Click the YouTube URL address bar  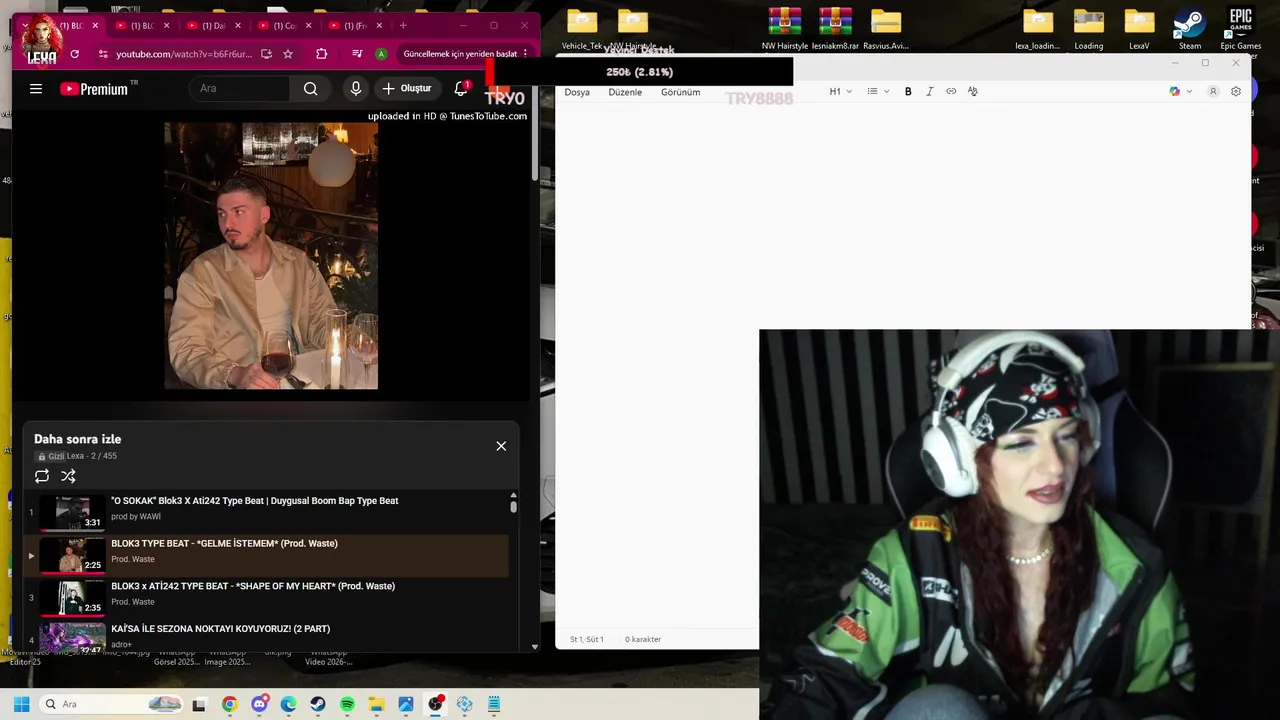184,54
